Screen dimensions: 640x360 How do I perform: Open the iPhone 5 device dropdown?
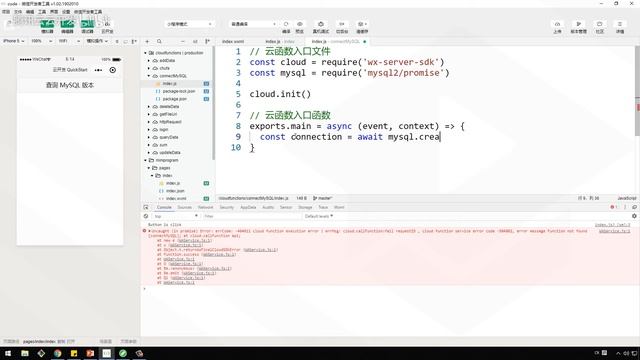pyautogui.click(x=13, y=41)
